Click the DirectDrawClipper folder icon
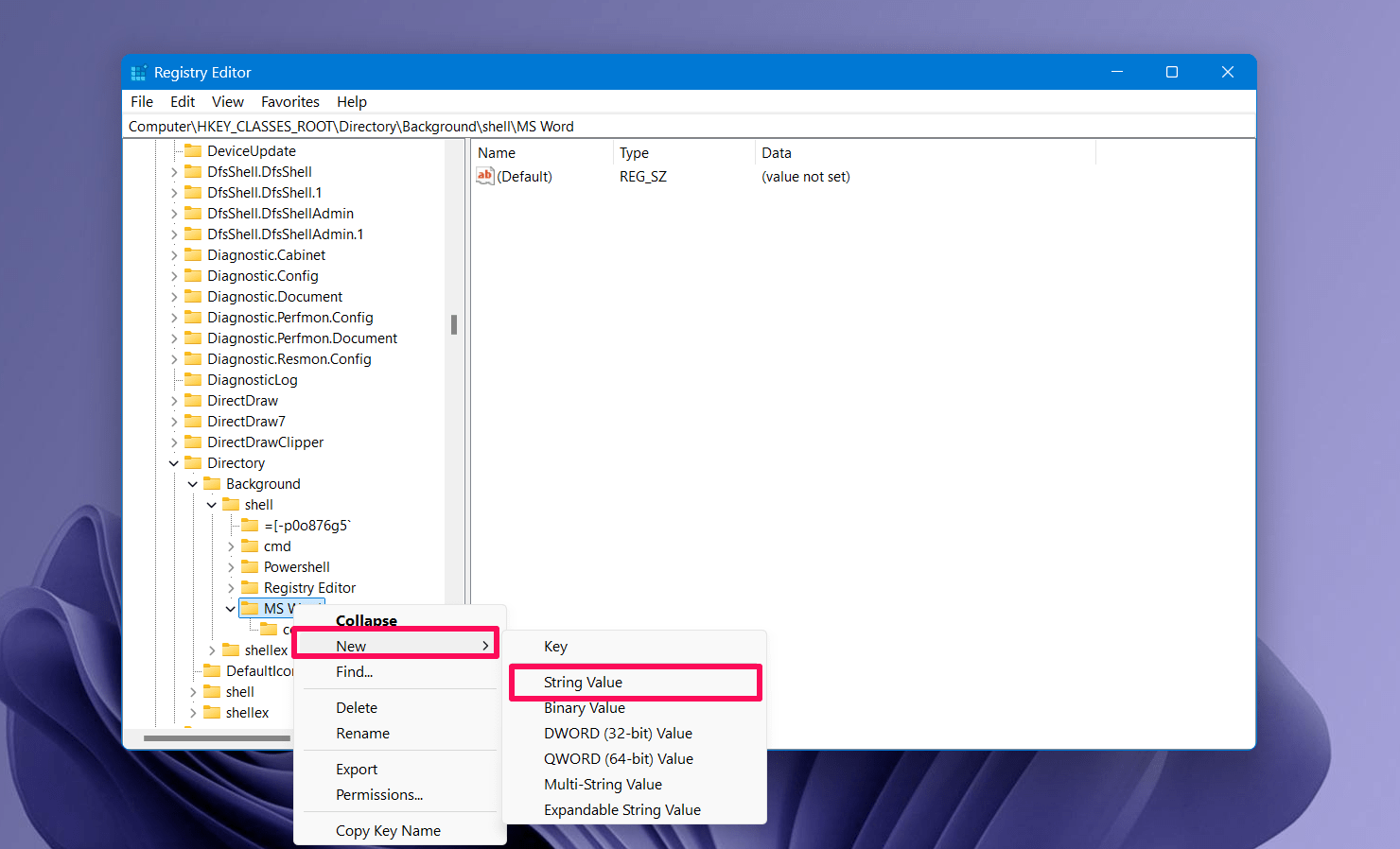This screenshot has height=849, width=1400. (193, 442)
